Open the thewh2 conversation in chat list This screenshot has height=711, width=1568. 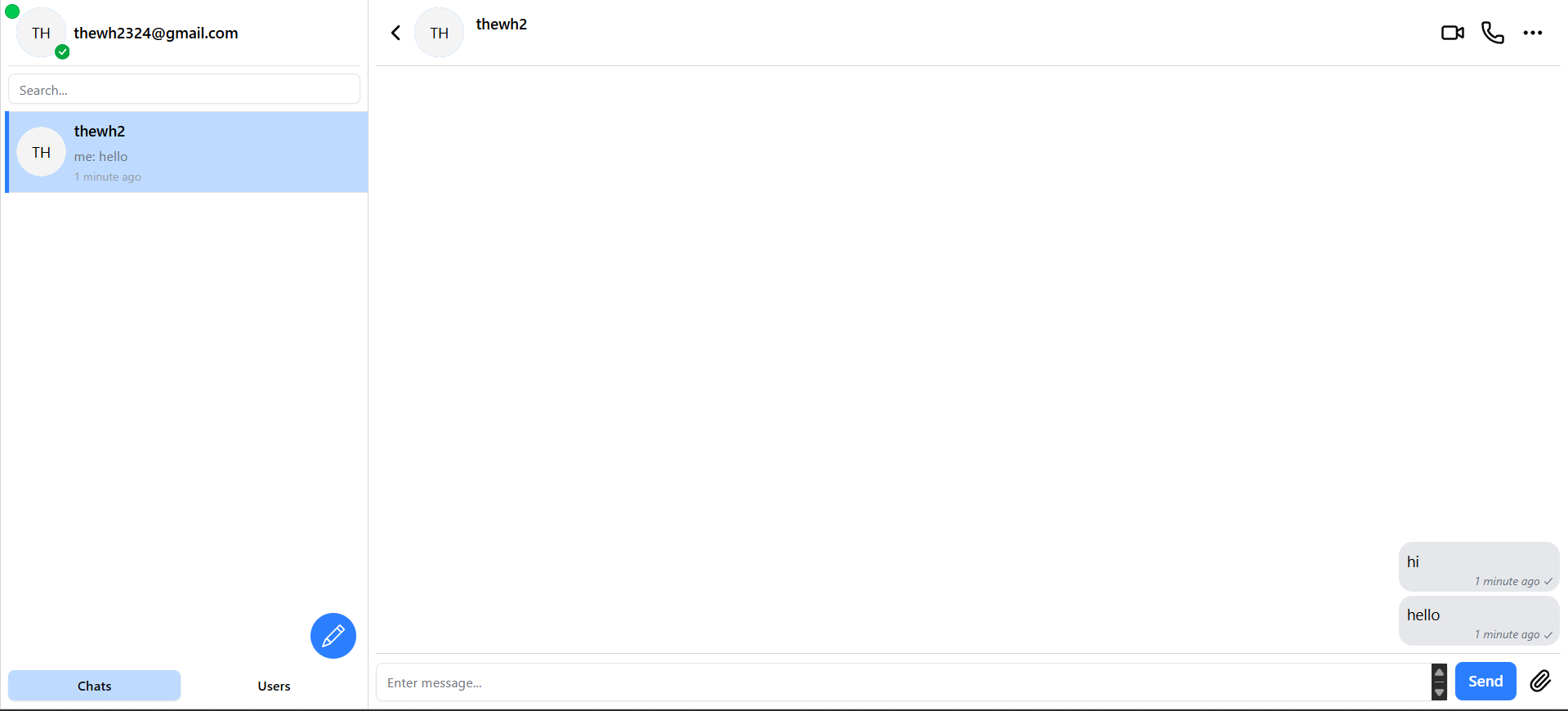tap(187, 152)
